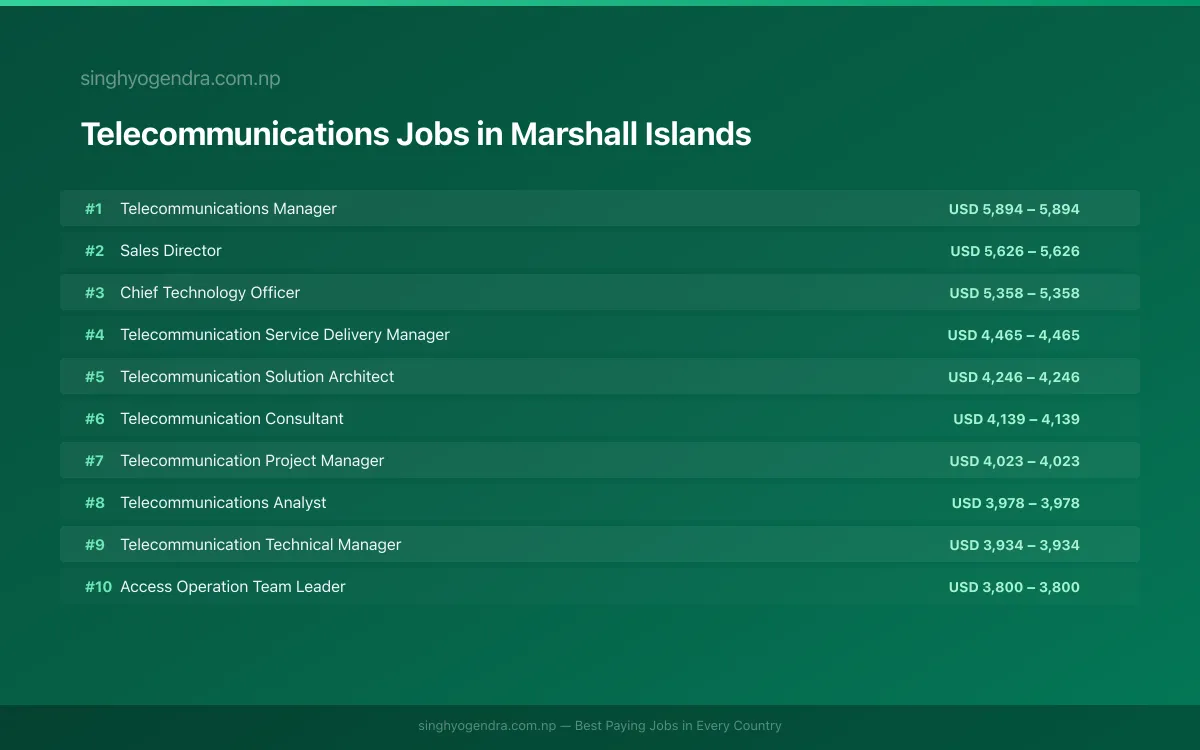Click the #6 rank number
Image resolution: width=1200 pixels, height=750 pixels.
coord(94,419)
